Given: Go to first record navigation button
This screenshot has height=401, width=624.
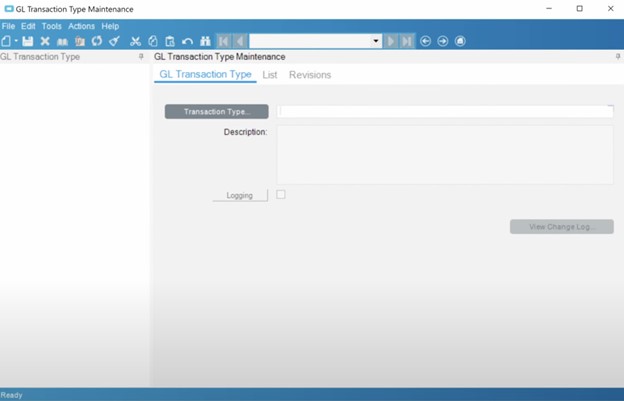Looking at the screenshot, I should tap(223, 41).
